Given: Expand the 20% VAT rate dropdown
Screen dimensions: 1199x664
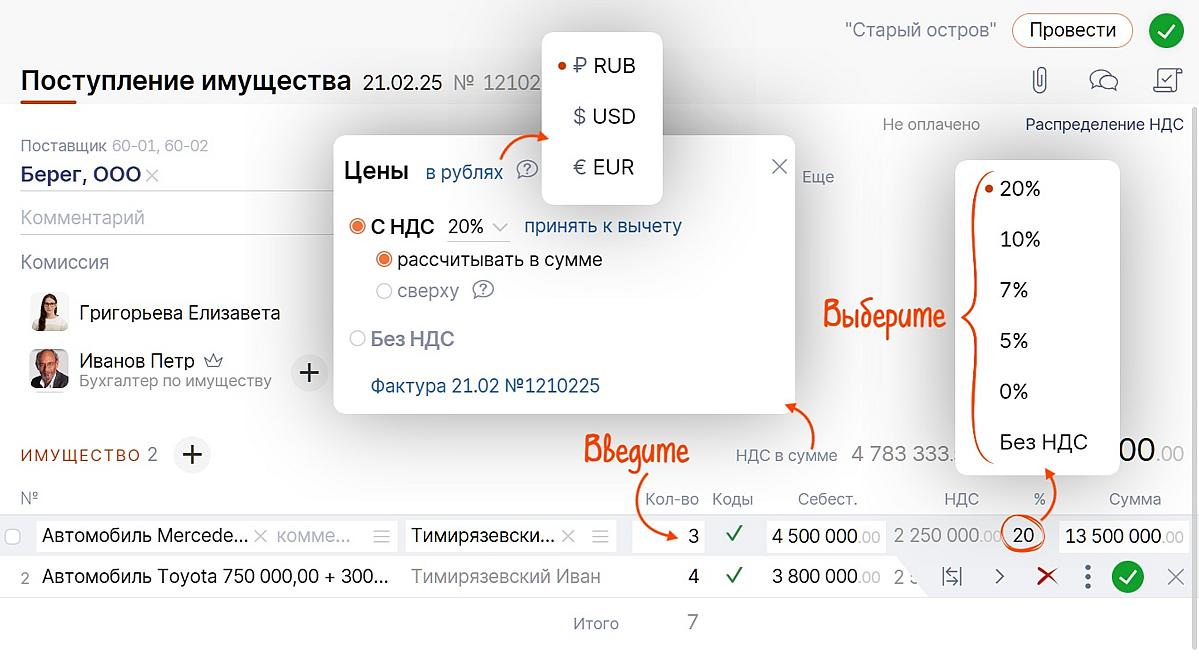Looking at the screenshot, I should [478, 227].
